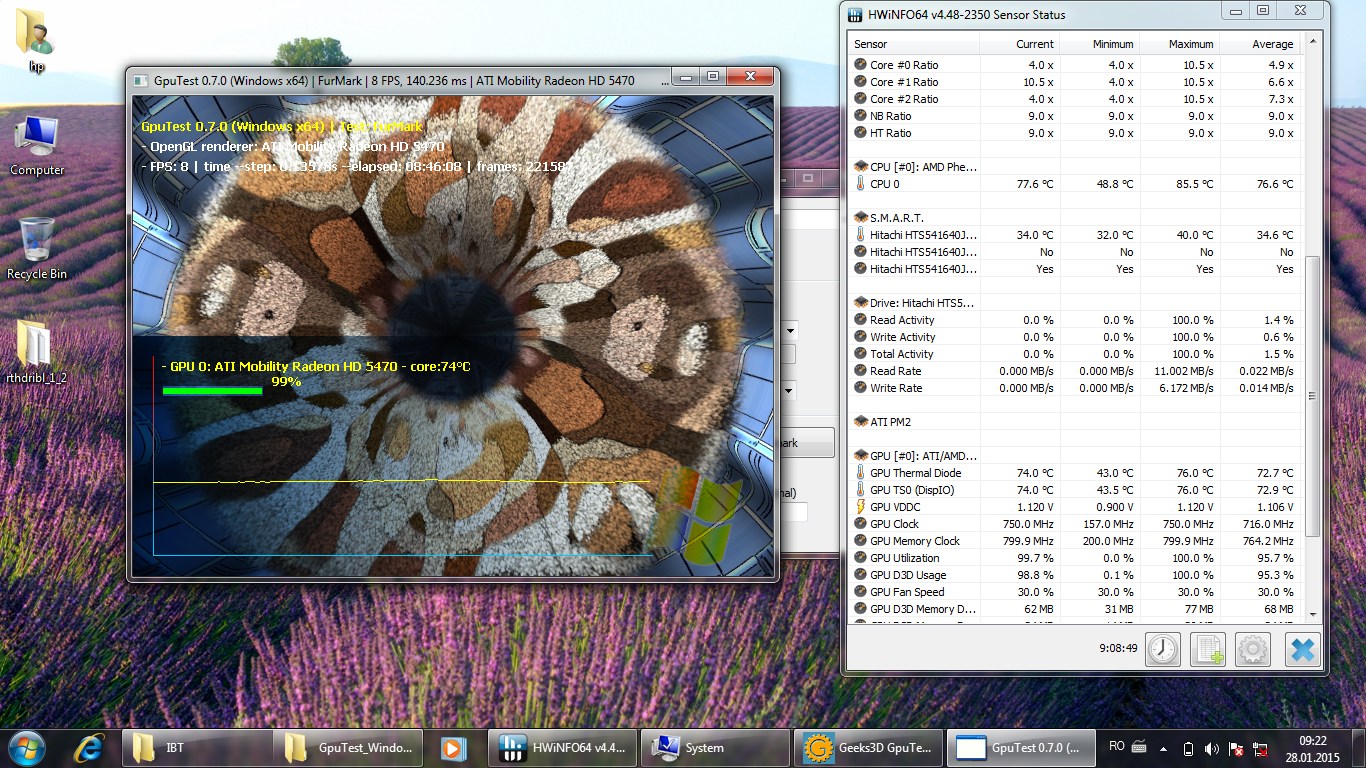Select the 'Write Rate' sensor row
The width and height of the screenshot is (1366, 768).
(1074, 388)
